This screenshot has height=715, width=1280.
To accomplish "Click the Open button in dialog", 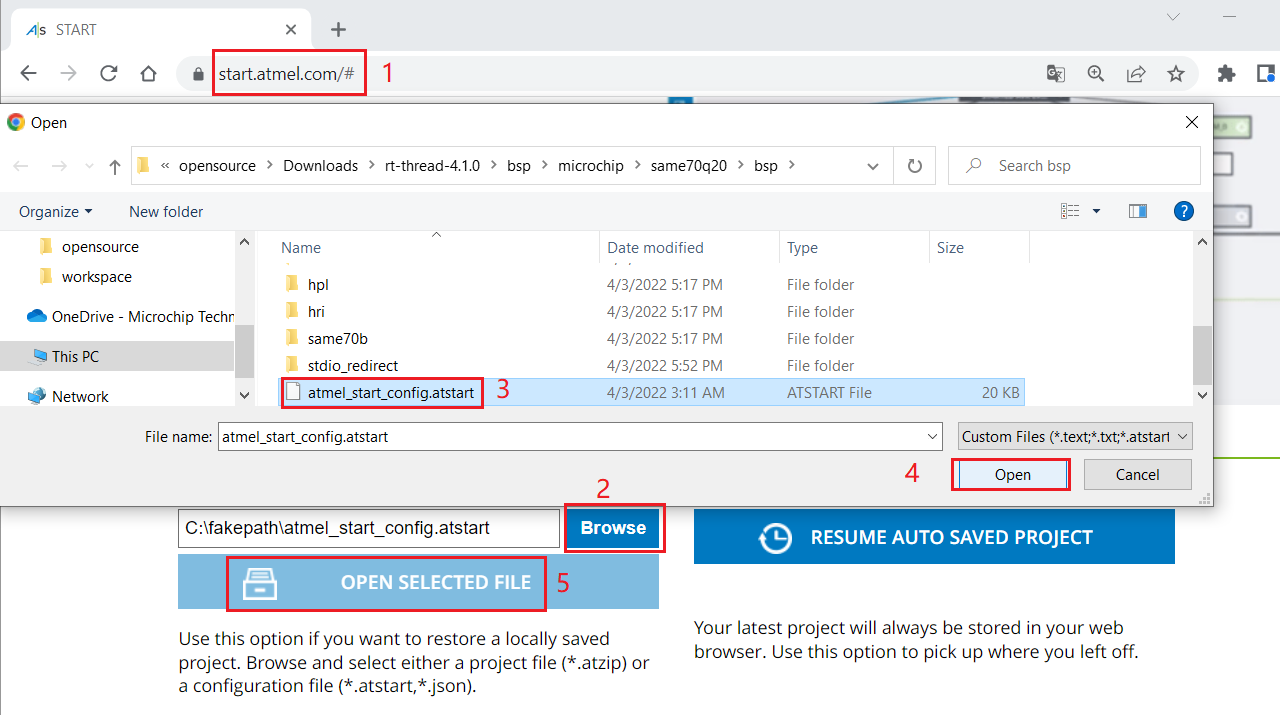I will 1012,475.
